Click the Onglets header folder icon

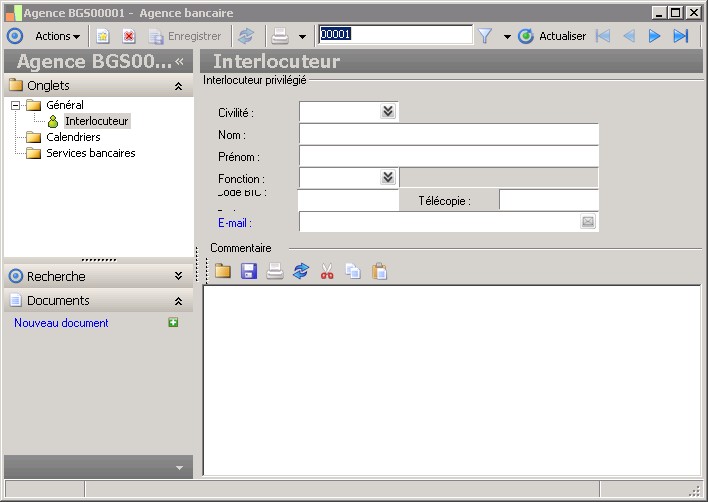point(16,85)
